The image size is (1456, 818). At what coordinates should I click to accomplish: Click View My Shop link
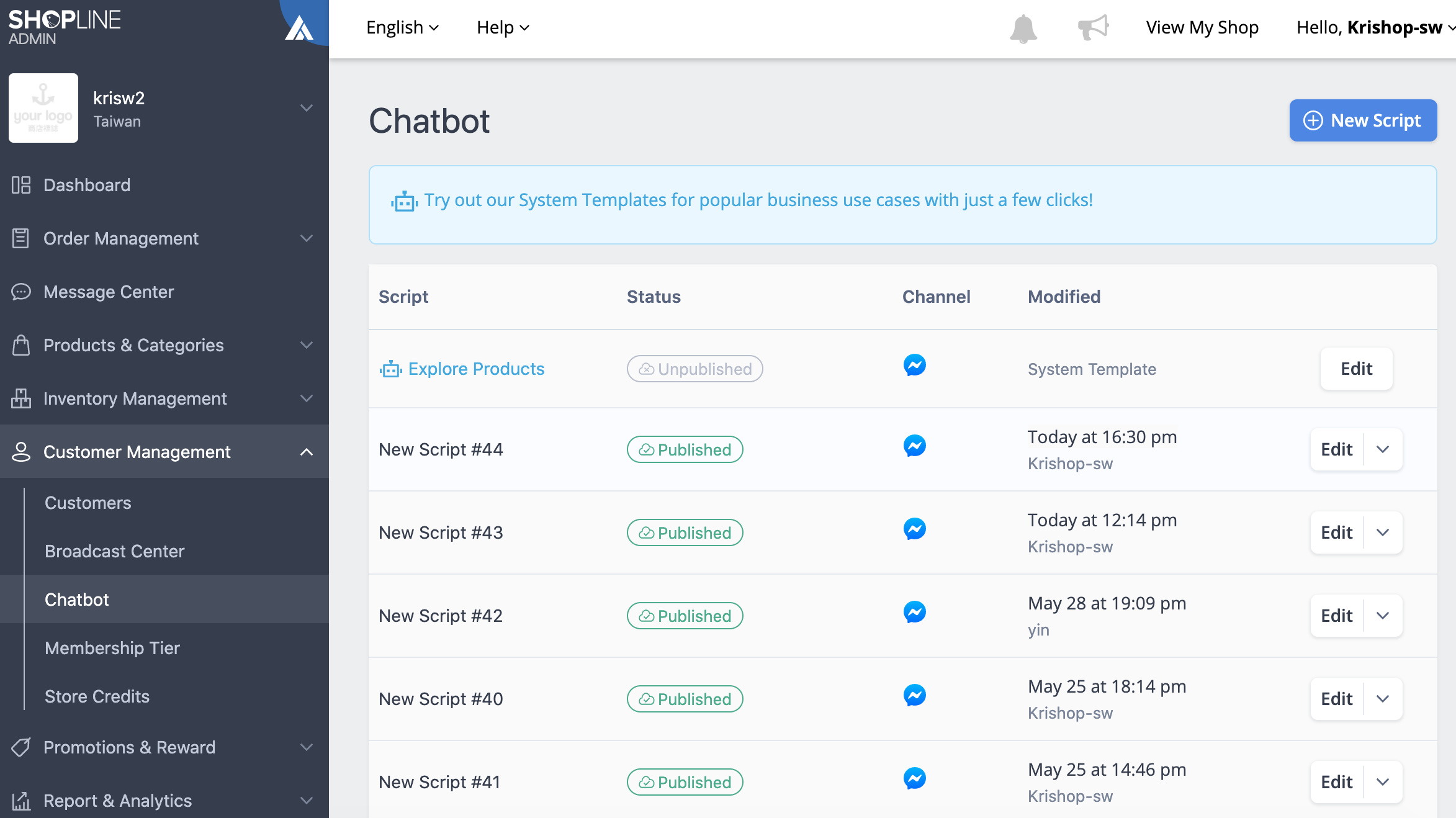[1202, 27]
